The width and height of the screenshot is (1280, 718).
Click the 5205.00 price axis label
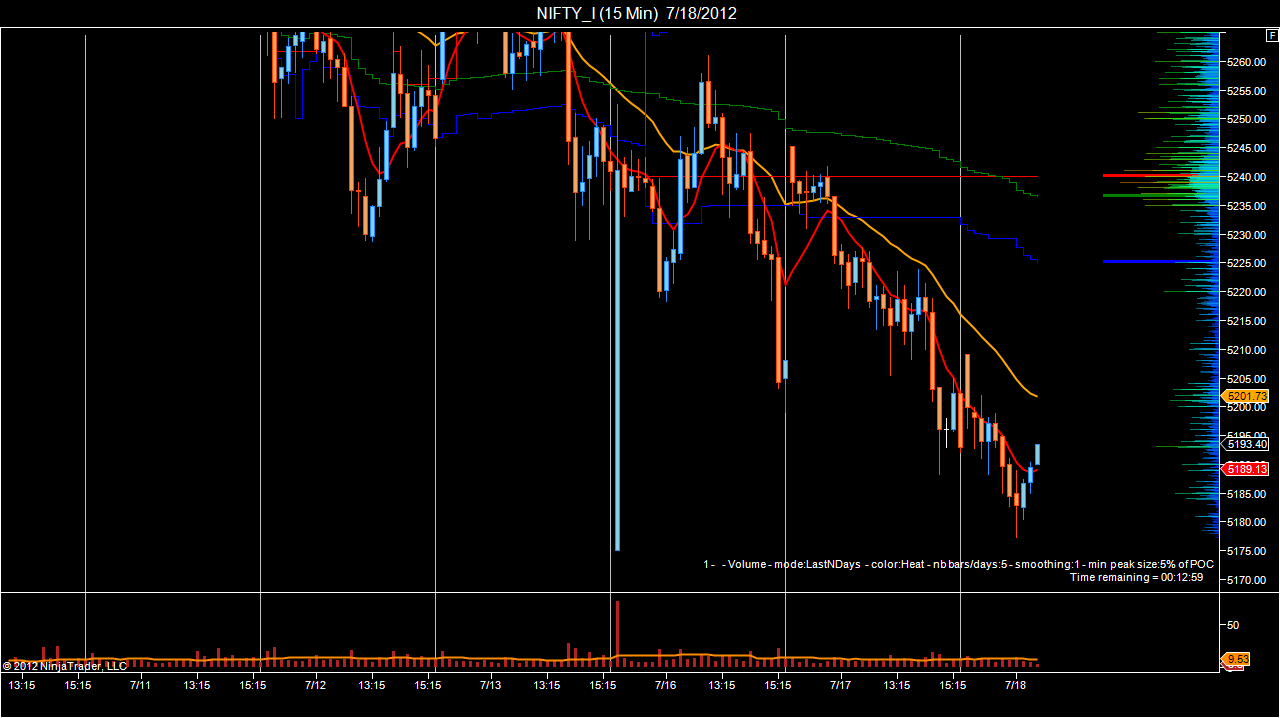1246,380
